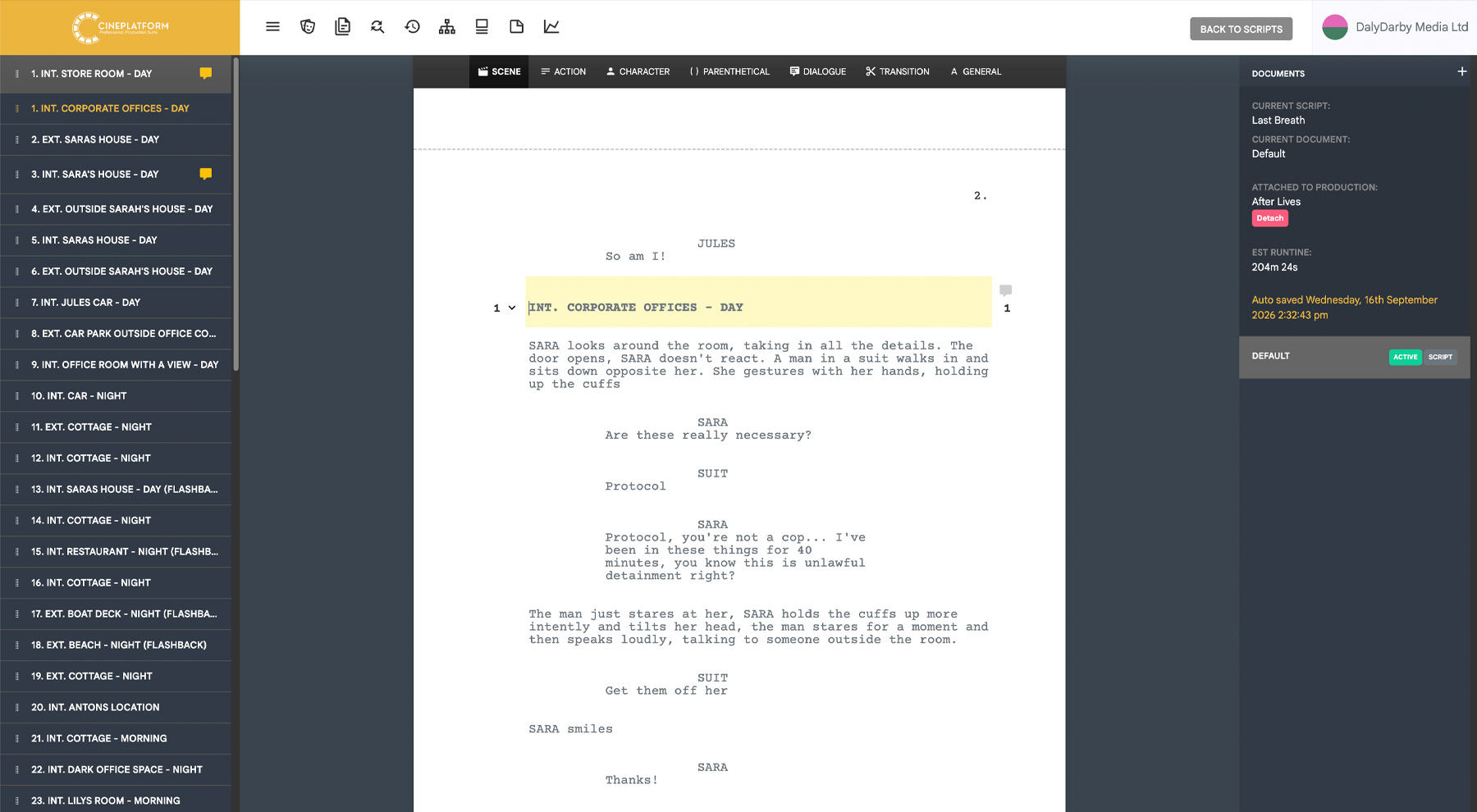Open the hamburger menu icon
Screen dimensions: 1477x812
coord(272,27)
